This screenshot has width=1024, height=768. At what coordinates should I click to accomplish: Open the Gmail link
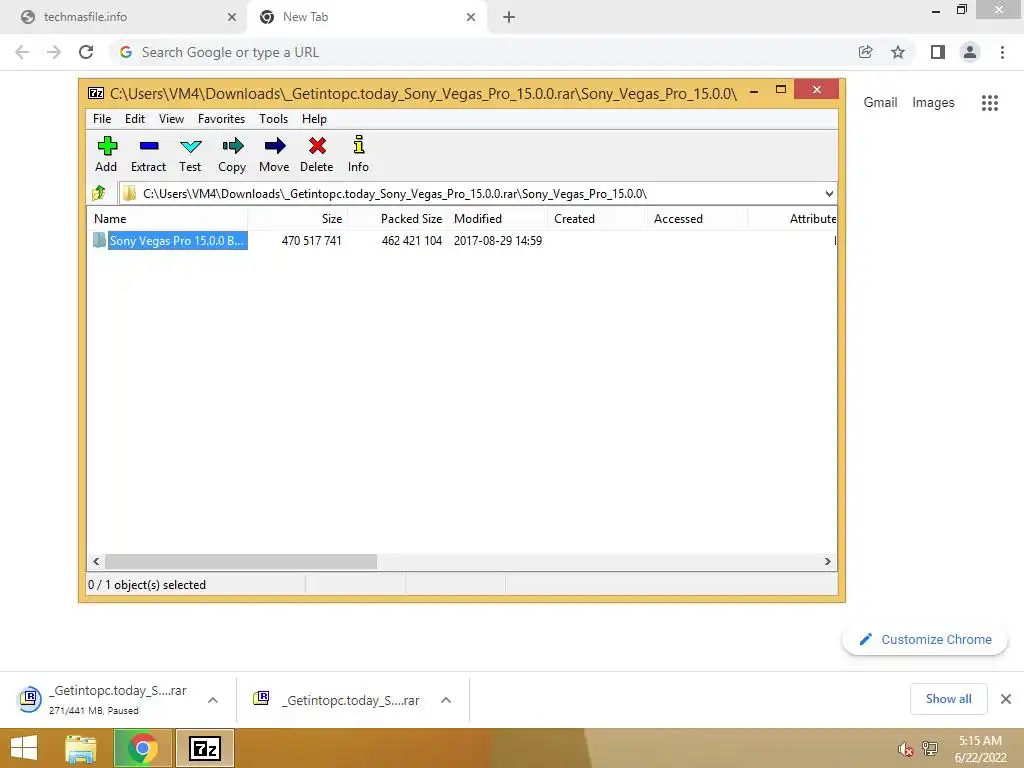(880, 103)
